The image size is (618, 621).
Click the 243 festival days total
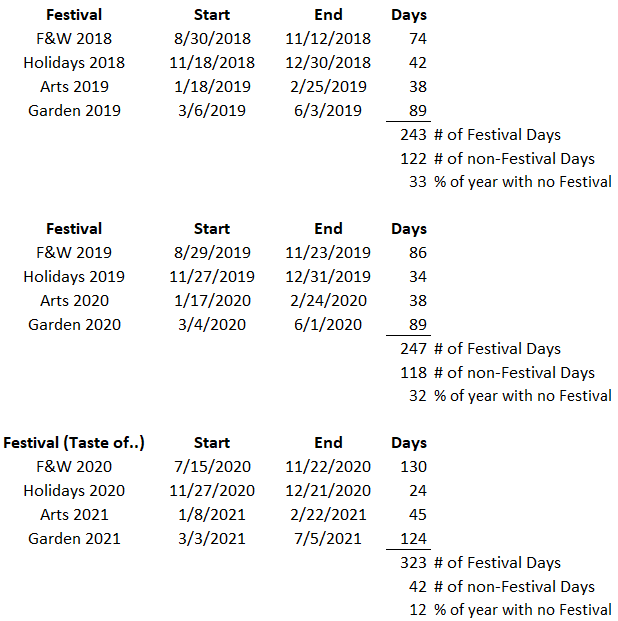click(x=413, y=135)
